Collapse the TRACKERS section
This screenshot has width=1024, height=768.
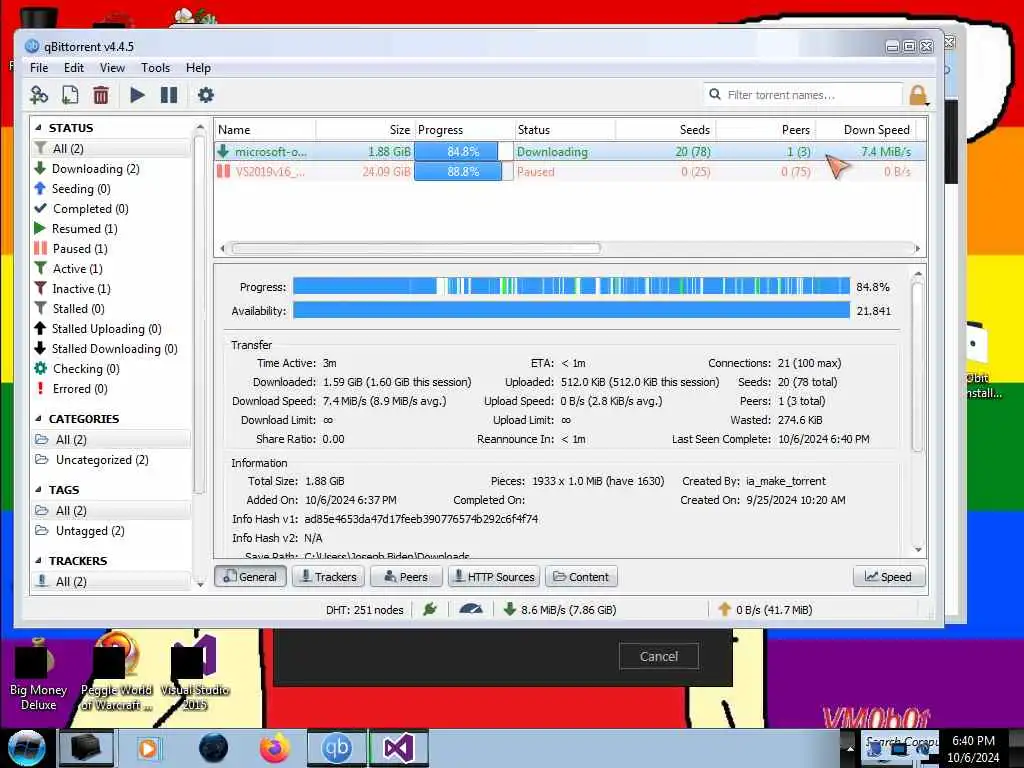[39, 561]
